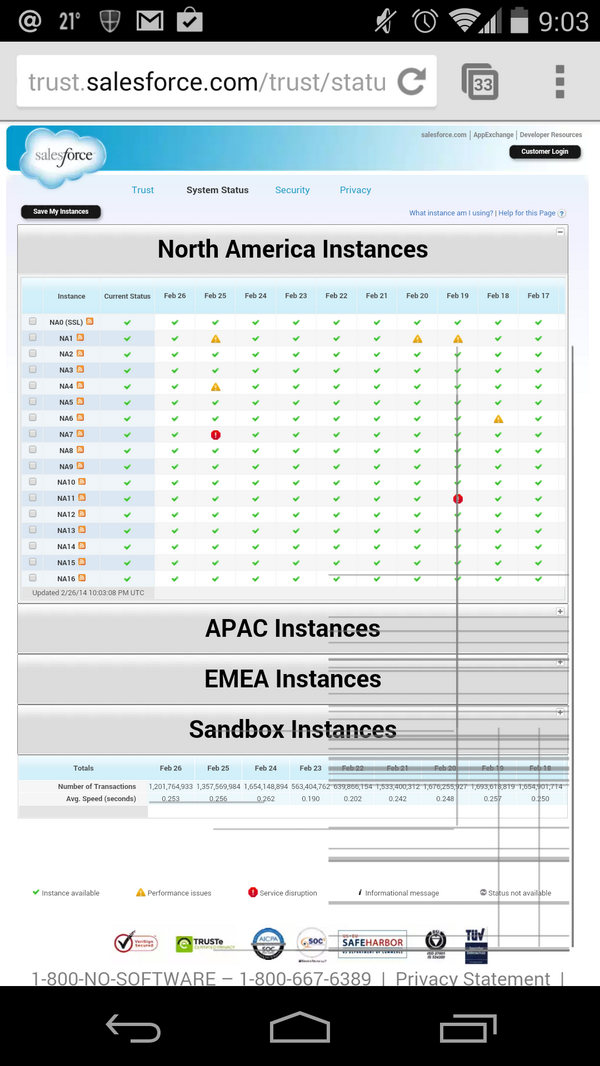600x1066 pixels.
Task: Click the help question mark icon
Action: [x=562, y=213]
